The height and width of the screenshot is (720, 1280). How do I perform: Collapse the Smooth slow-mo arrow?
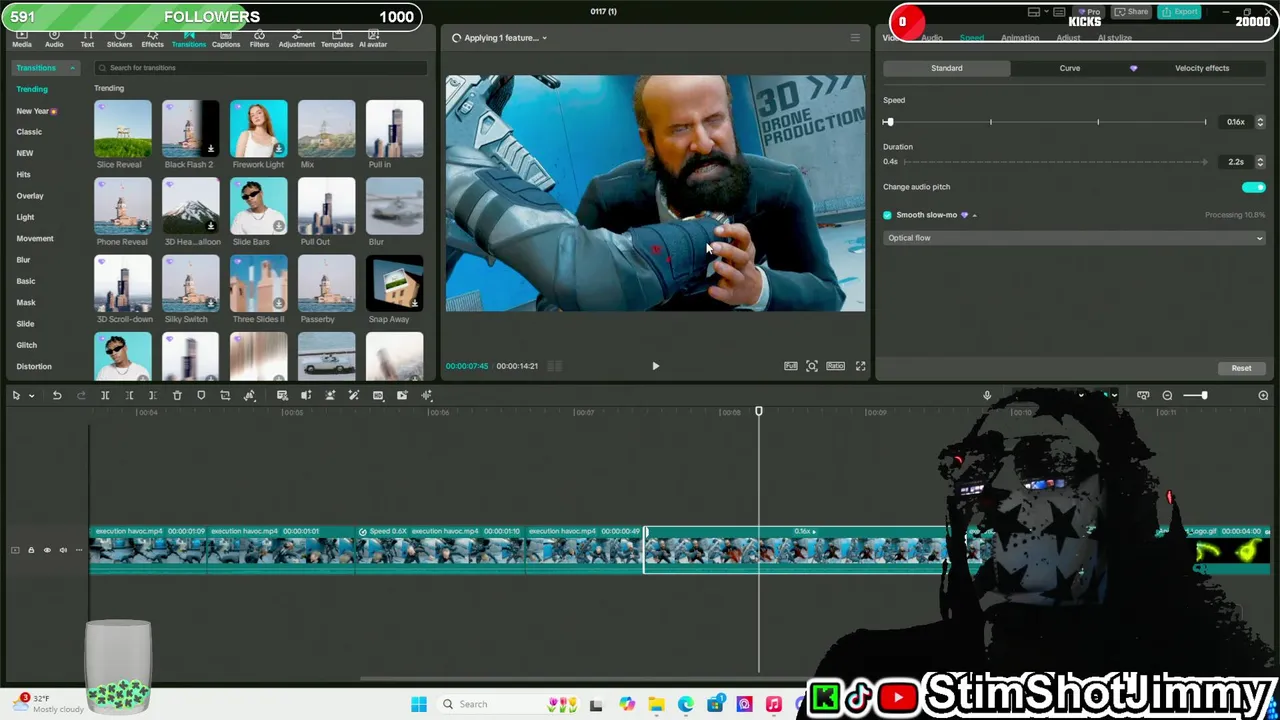tap(974, 215)
